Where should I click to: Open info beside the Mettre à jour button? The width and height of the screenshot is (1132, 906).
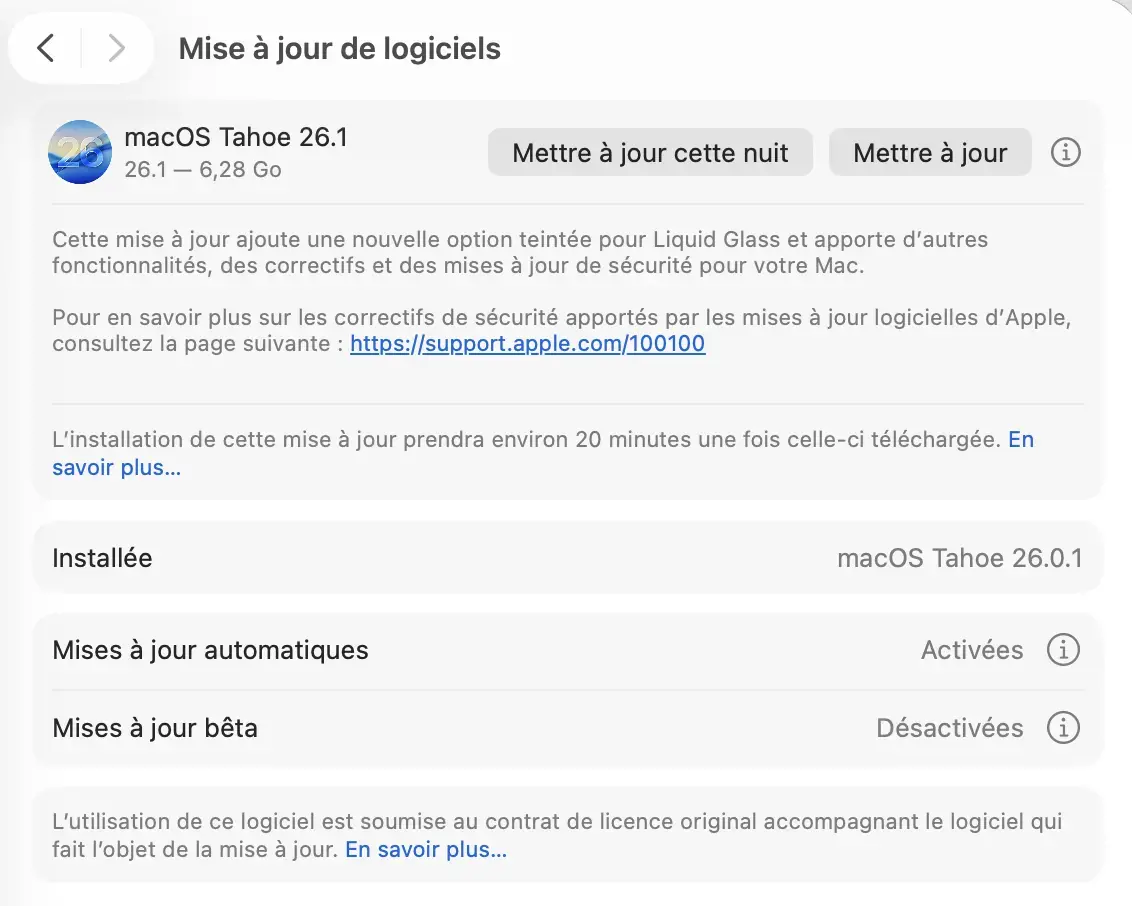1065,152
